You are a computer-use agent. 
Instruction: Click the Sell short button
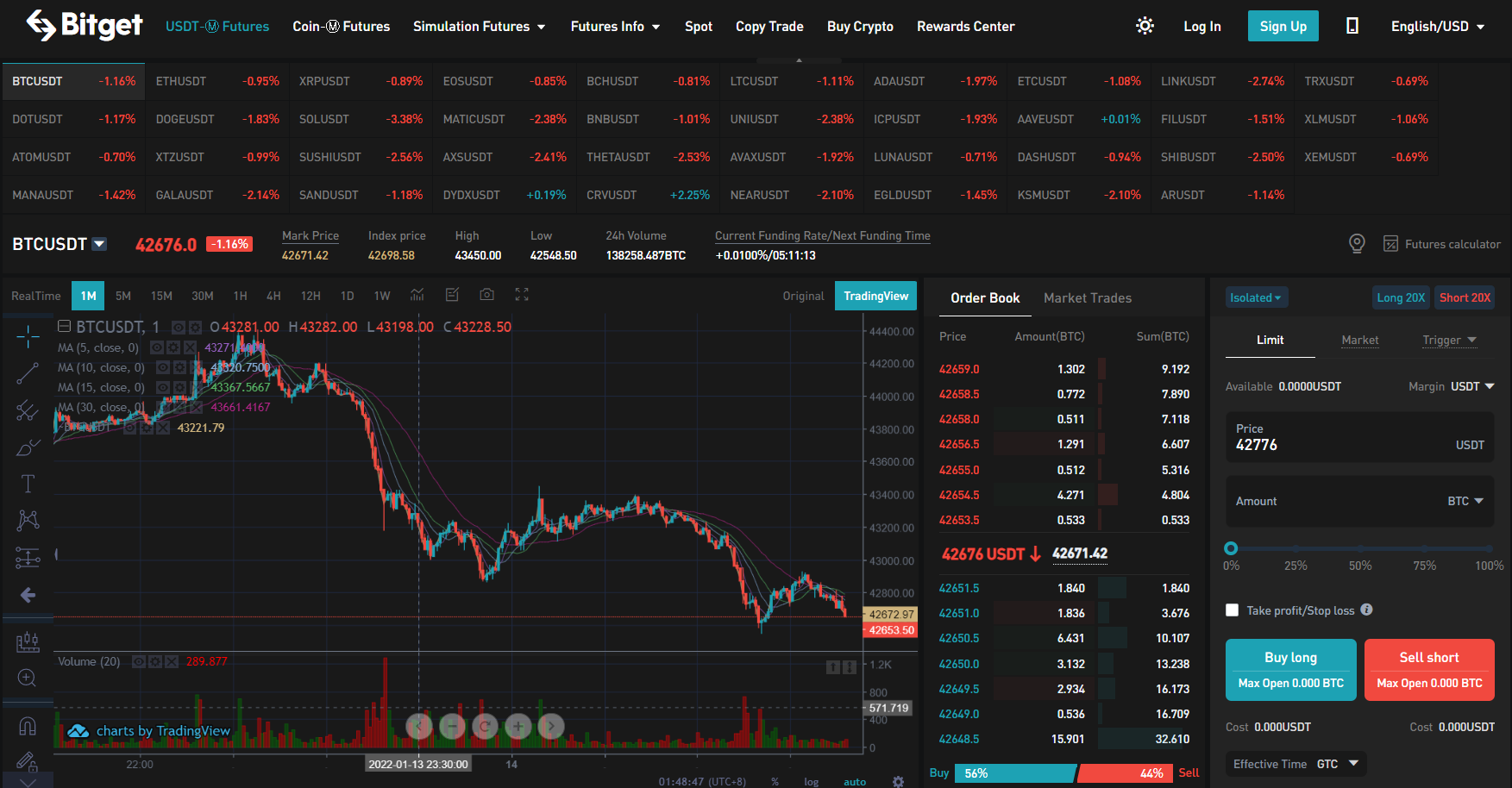tap(1429, 670)
